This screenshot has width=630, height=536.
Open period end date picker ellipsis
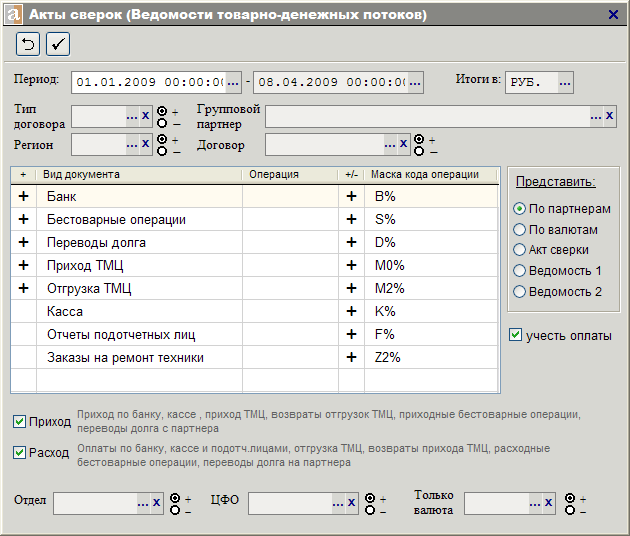click(x=415, y=83)
